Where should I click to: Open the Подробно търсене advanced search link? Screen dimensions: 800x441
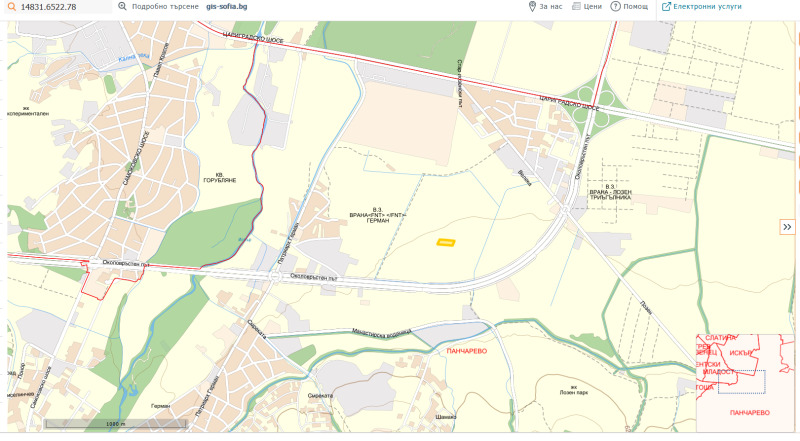[x=165, y=7]
